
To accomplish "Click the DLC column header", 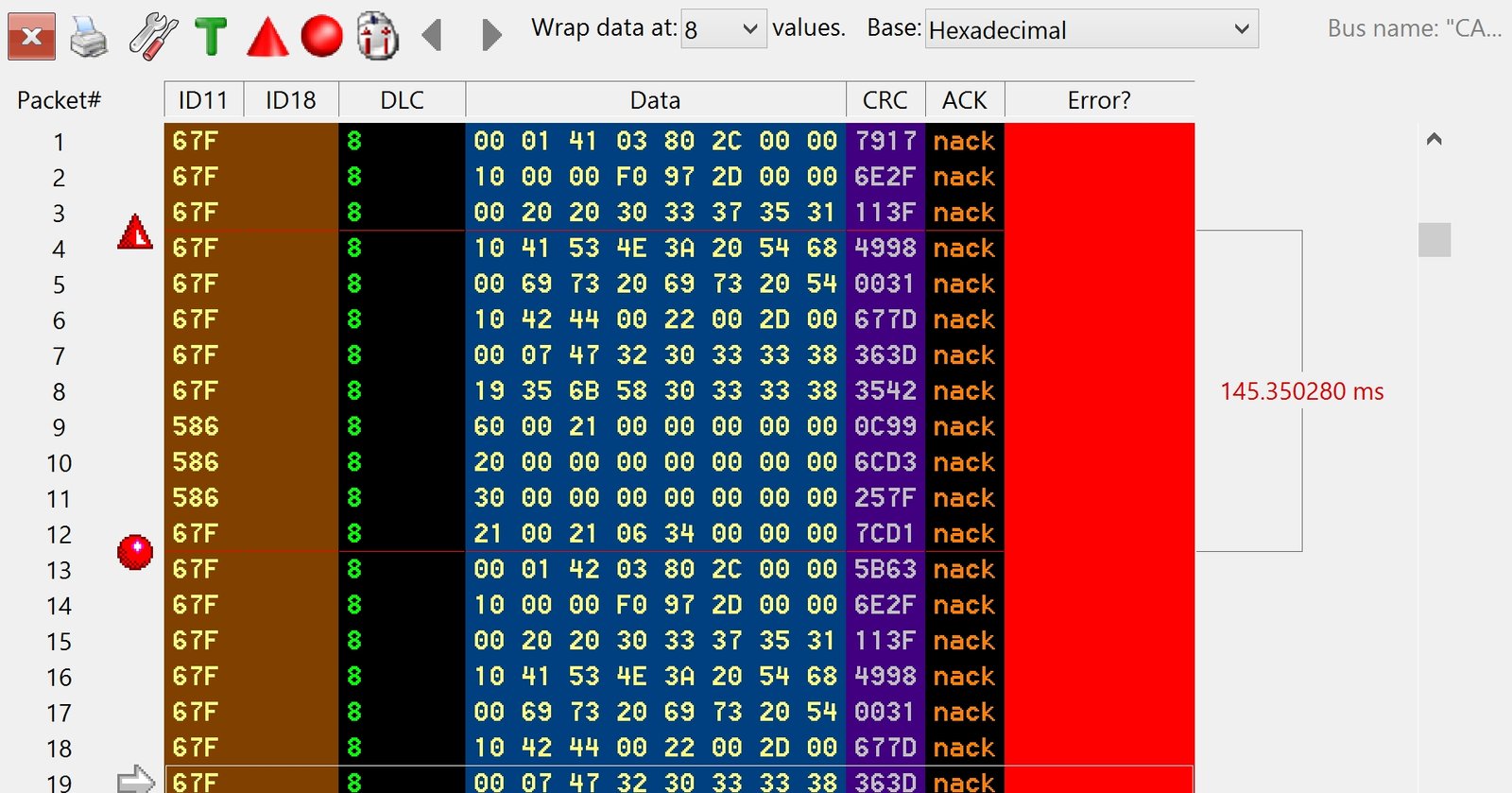I will 402,100.
